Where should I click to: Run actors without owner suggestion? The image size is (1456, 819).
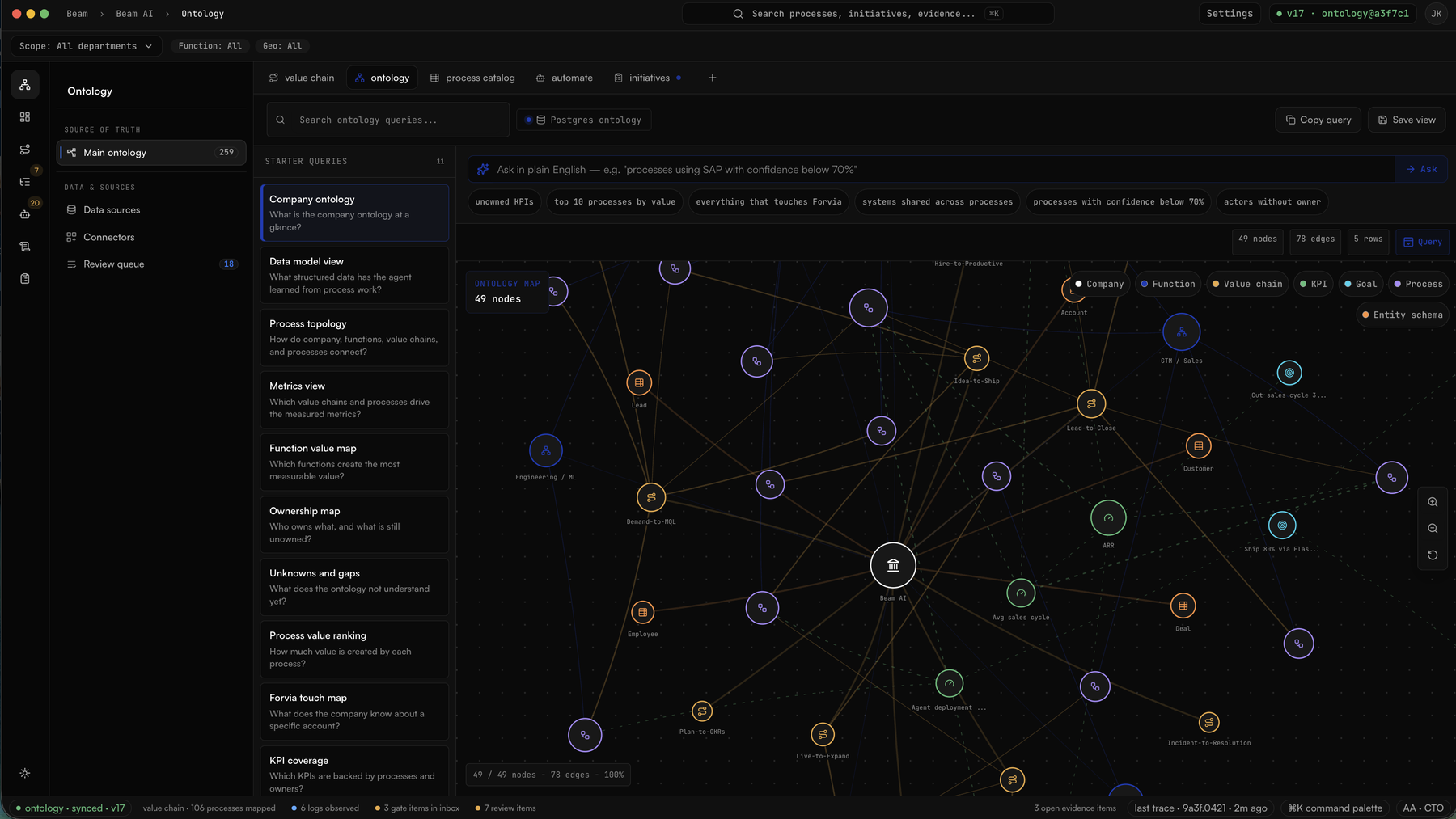pos(1272,202)
